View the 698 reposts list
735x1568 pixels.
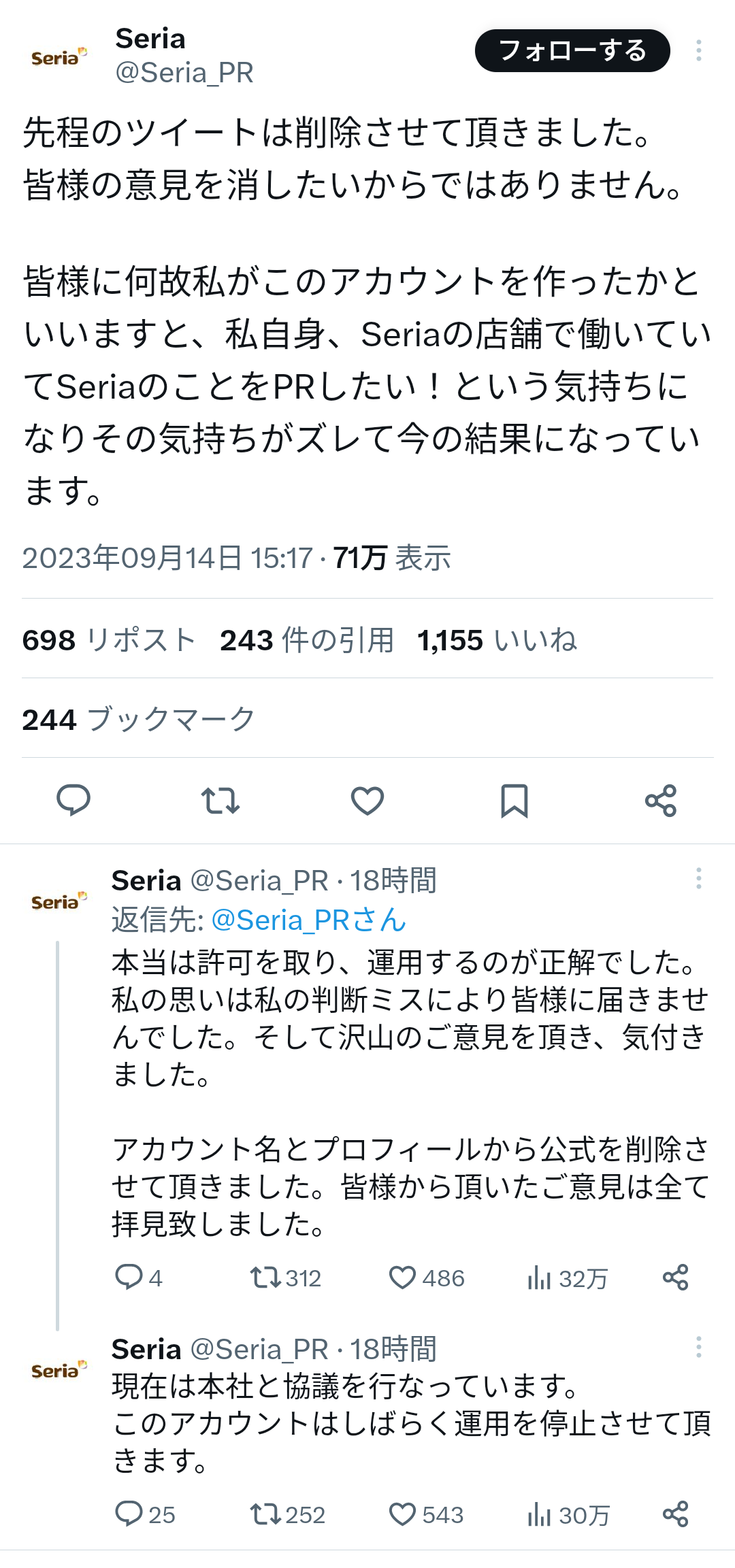109,640
